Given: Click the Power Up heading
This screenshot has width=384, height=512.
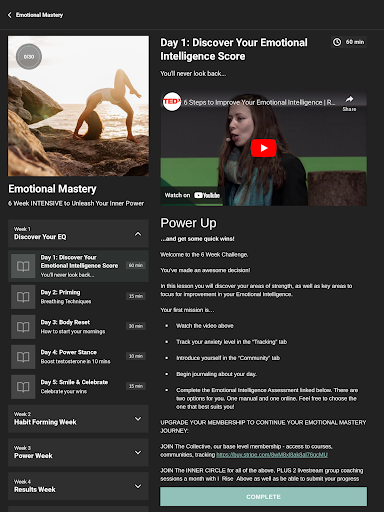Looking at the screenshot, I should pos(188,223).
